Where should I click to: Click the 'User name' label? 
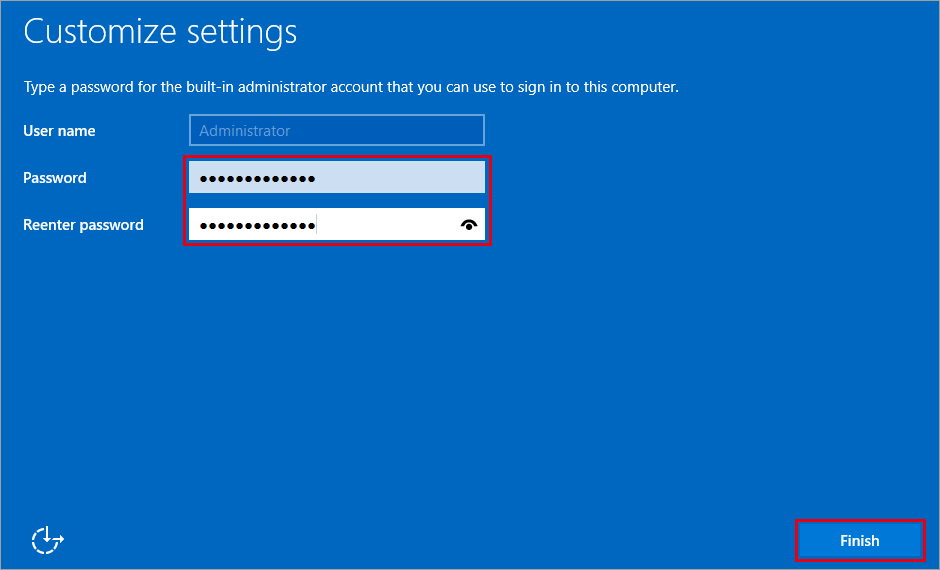(59, 131)
